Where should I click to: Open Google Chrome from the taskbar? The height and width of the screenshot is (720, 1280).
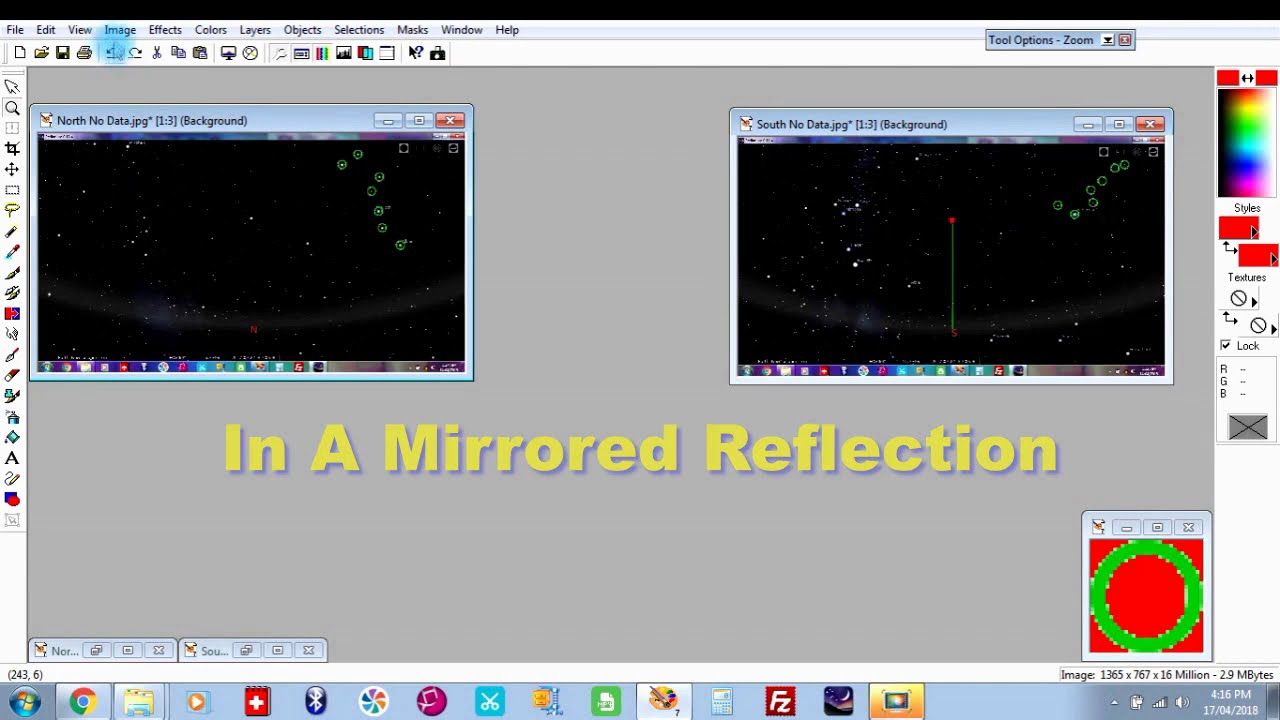(81, 702)
